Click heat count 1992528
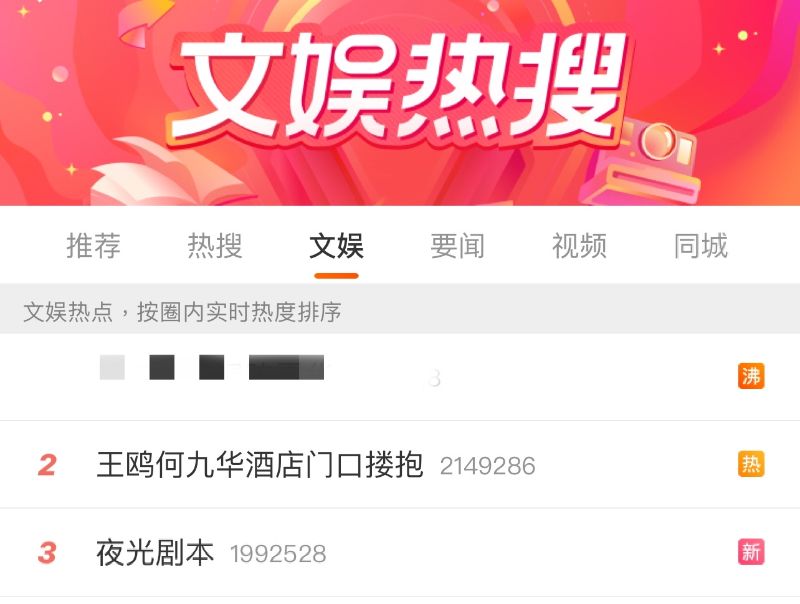 (278, 554)
